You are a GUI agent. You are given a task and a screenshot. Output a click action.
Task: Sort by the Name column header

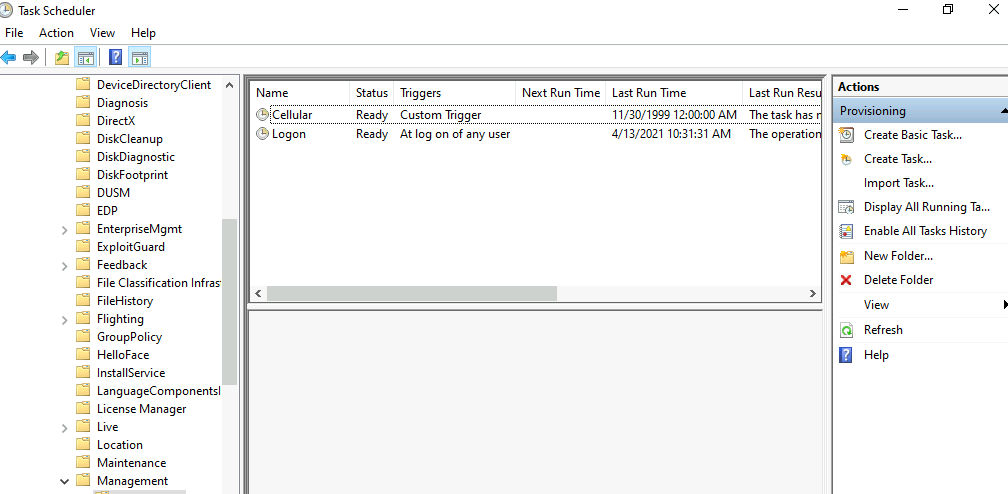click(300, 93)
